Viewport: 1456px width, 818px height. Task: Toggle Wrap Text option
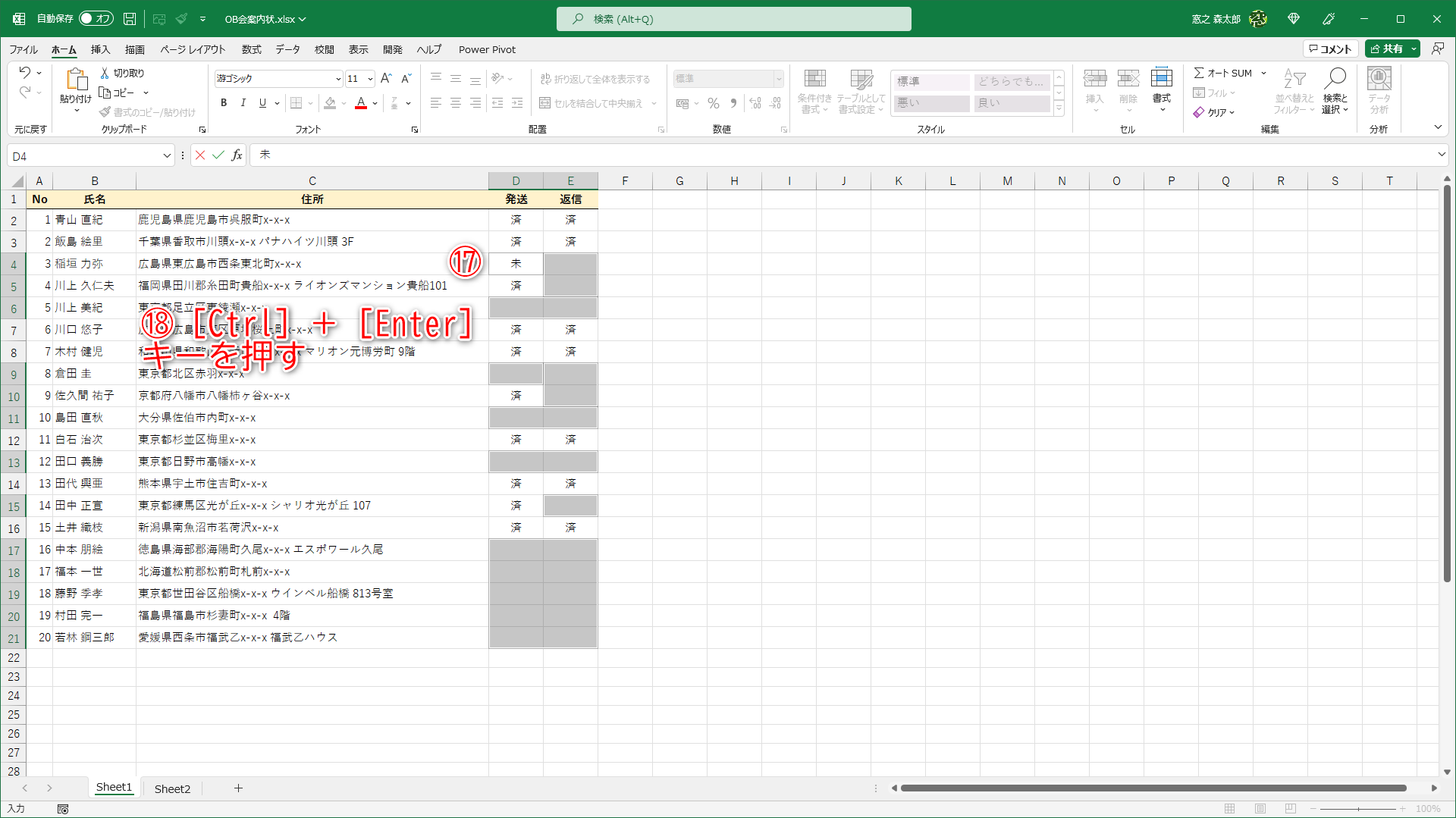coord(595,79)
